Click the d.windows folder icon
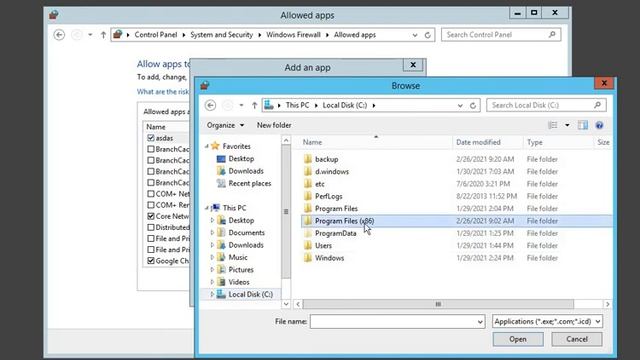Image resolution: width=640 pixels, height=360 pixels. pos(308,171)
